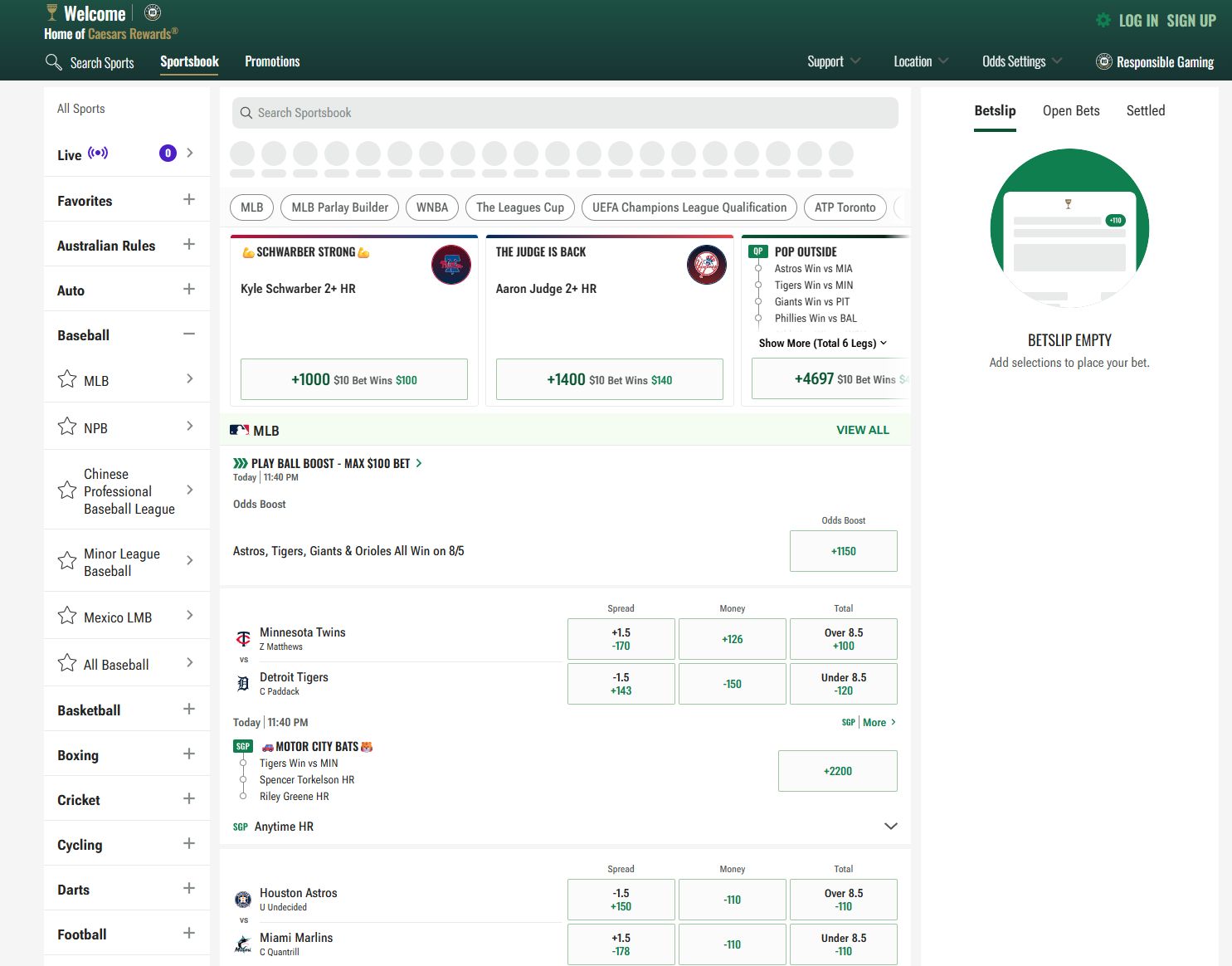Image resolution: width=1232 pixels, height=966 pixels.
Task: Toggle the NPB favorite star
Action: click(x=67, y=427)
